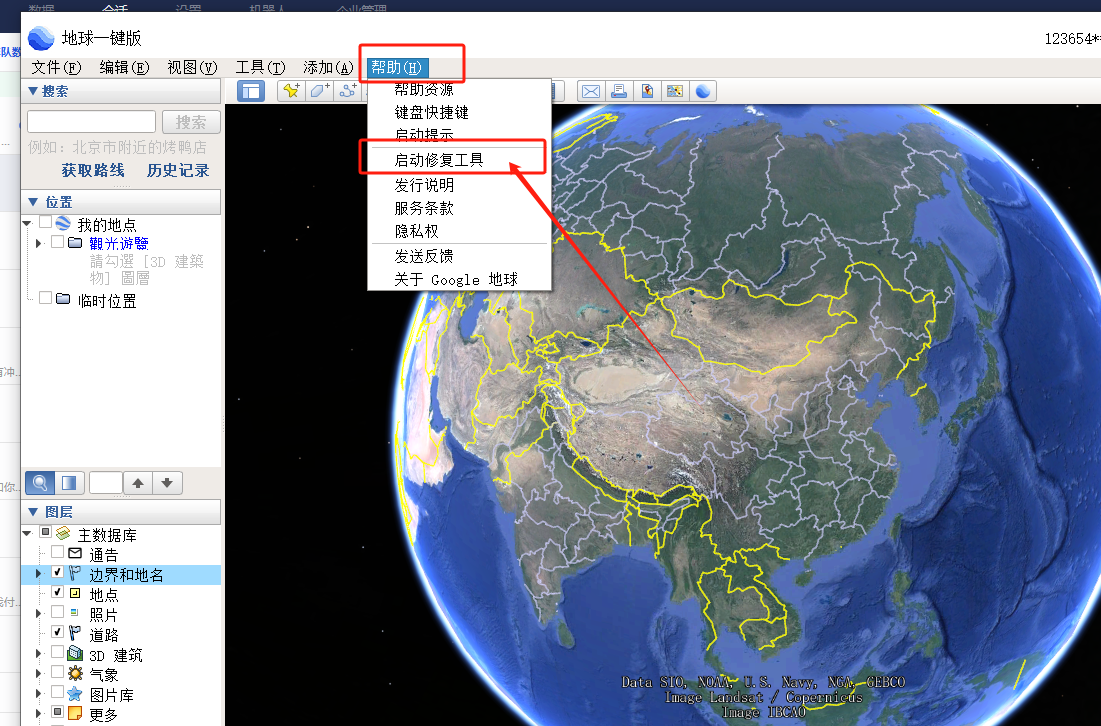Click the 觀光游覽 folder icon
This screenshot has width=1101, height=726.
tap(75, 242)
